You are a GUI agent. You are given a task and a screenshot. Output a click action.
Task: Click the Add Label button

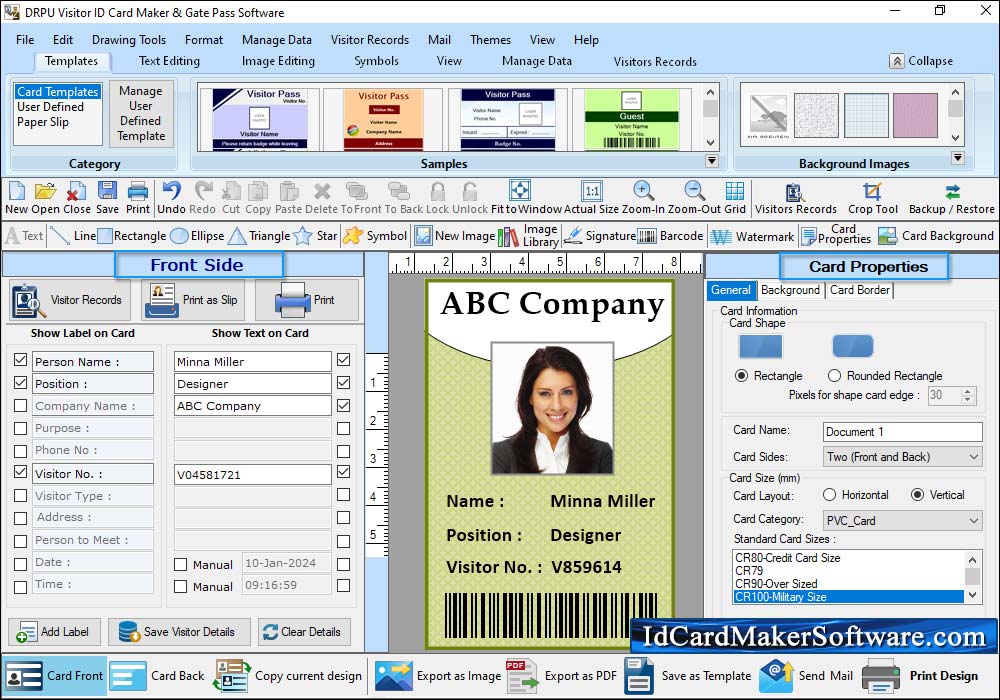[x=54, y=632]
